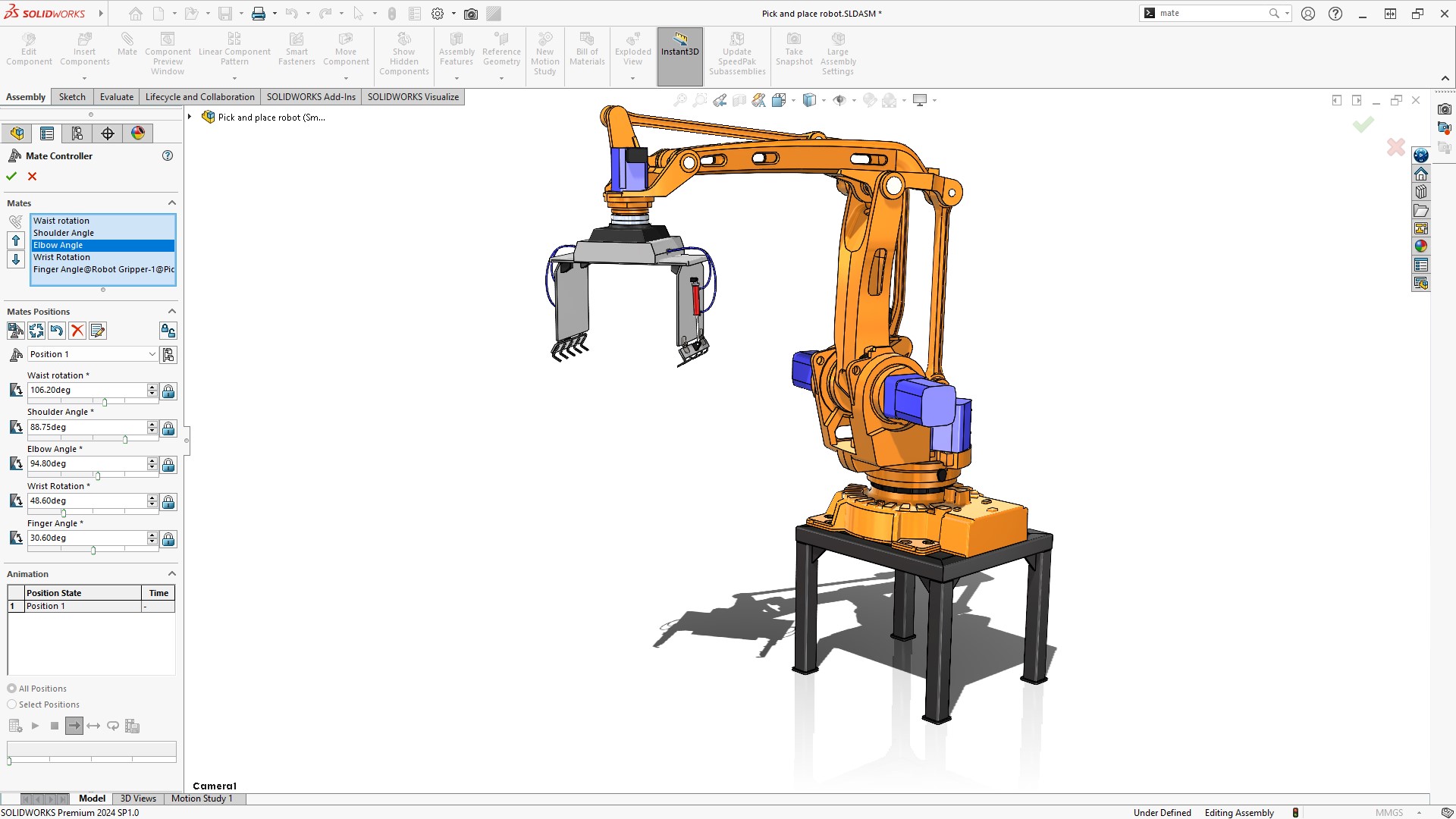Expand the Animation section
This screenshot has width=1456, height=819.
click(172, 574)
